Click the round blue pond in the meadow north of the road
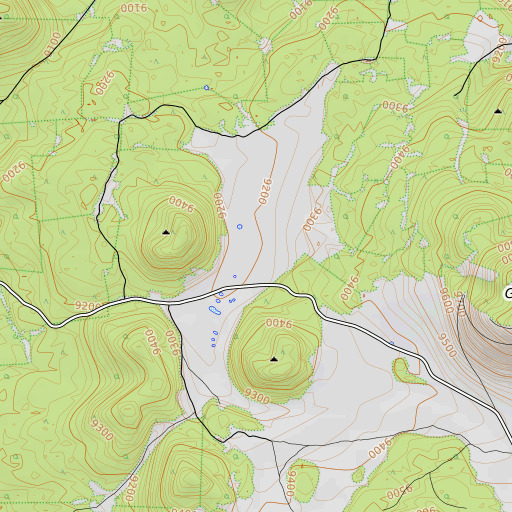Image resolution: width=512 pixels, height=512 pixels. click(239, 227)
